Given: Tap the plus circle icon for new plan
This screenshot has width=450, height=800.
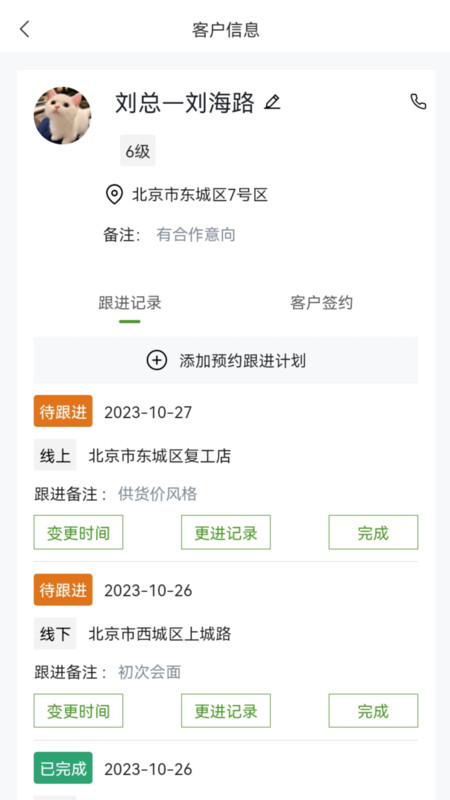Looking at the screenshot, I should tap(157, 360).
